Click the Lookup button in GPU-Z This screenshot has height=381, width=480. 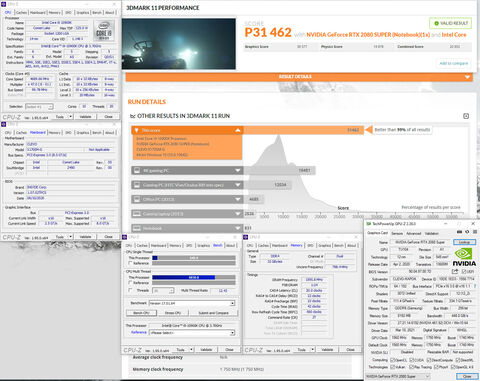pos(464,242)
